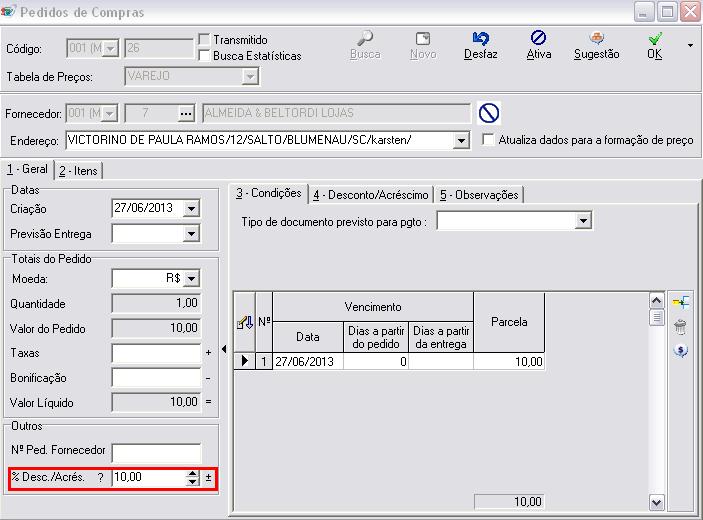Click the ellipsis button next to Fornecedor code
Screen dimensions: 703x520
[x=185, y=113]
